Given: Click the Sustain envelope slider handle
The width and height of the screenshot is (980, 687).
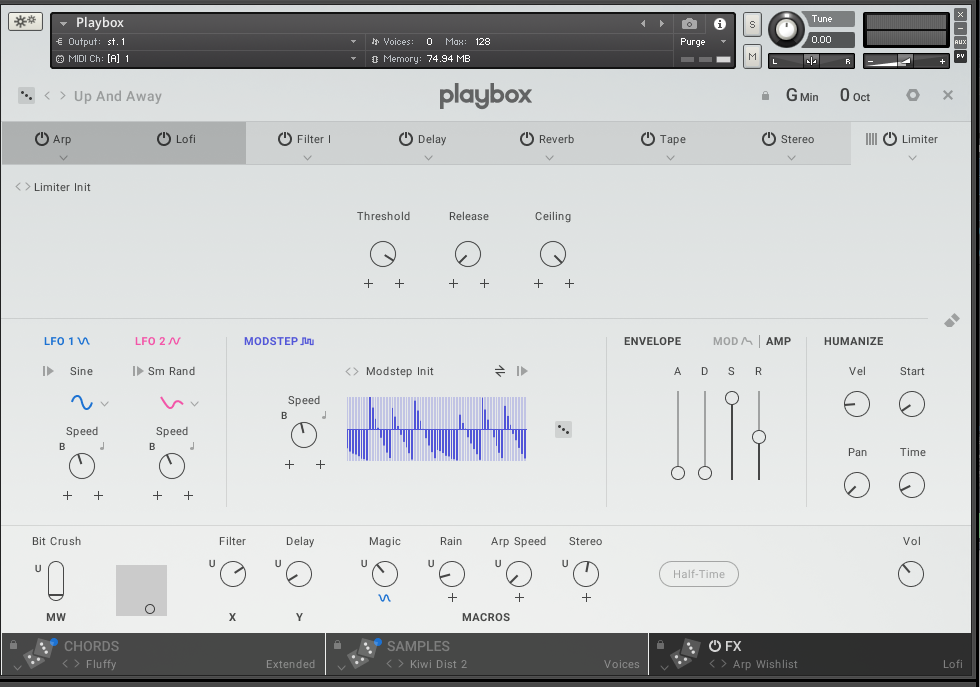Looking at the screenshot, I should (x=732, y=398).
